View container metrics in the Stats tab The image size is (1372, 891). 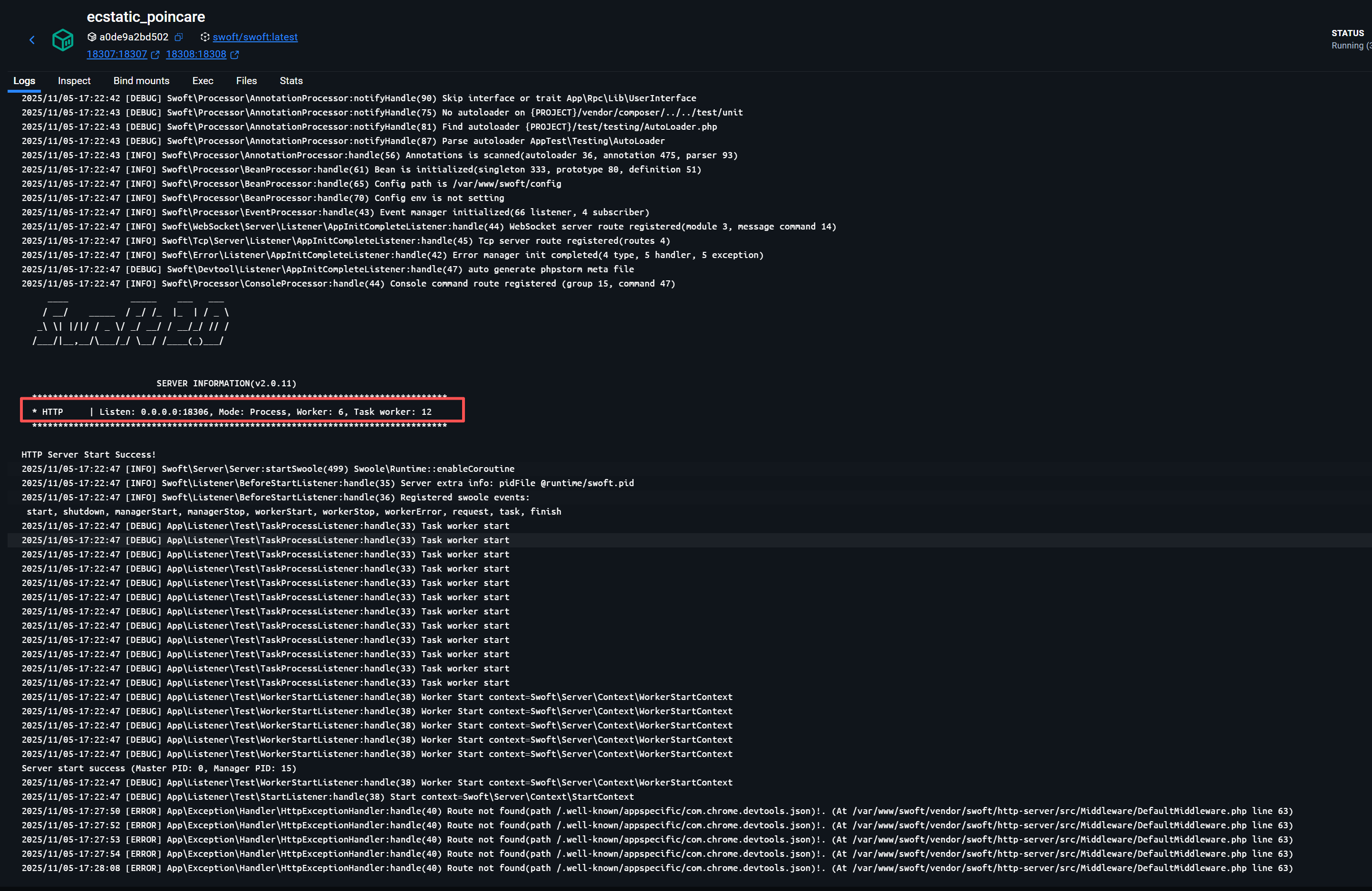290,81
